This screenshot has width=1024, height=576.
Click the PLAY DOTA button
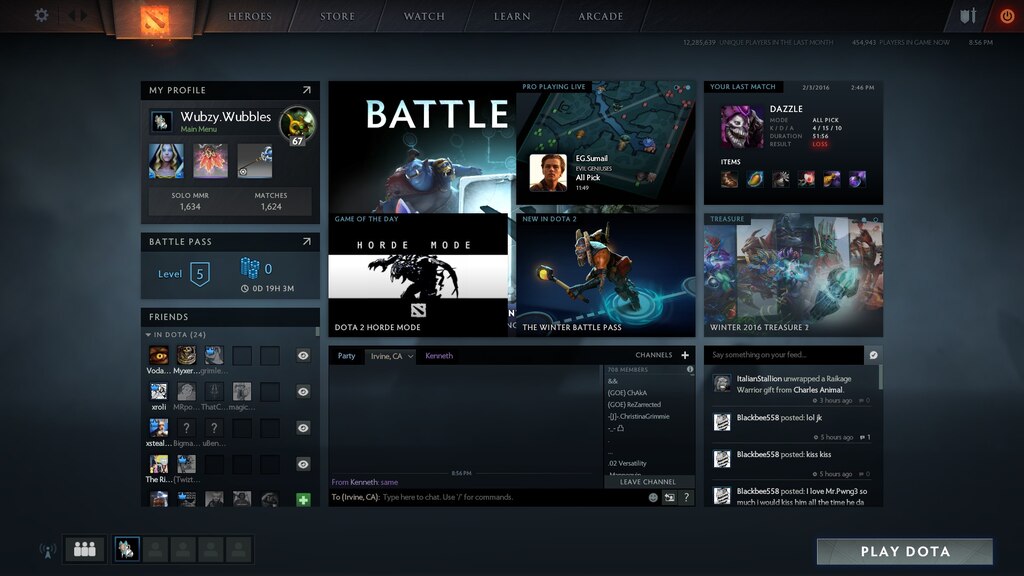[x=905, y=551]
